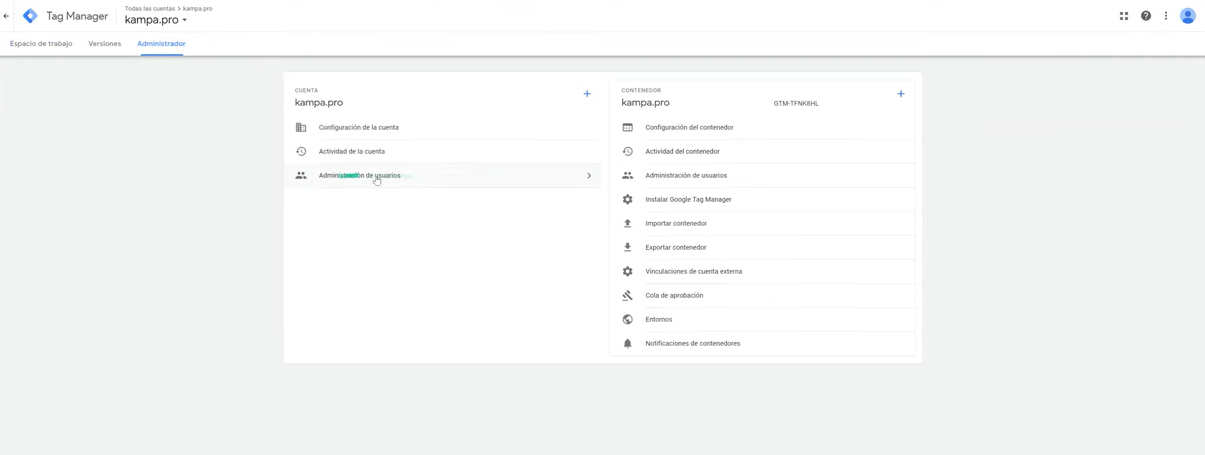
Task: Click the history icon for account activity
Action: tap(301, 152)
